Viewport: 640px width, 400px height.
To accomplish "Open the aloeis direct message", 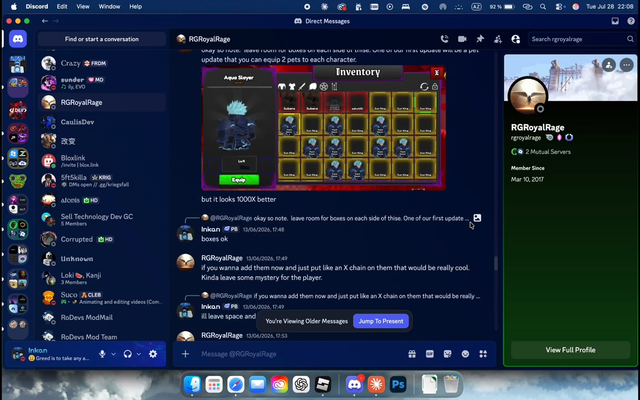I will coord(102,200).
